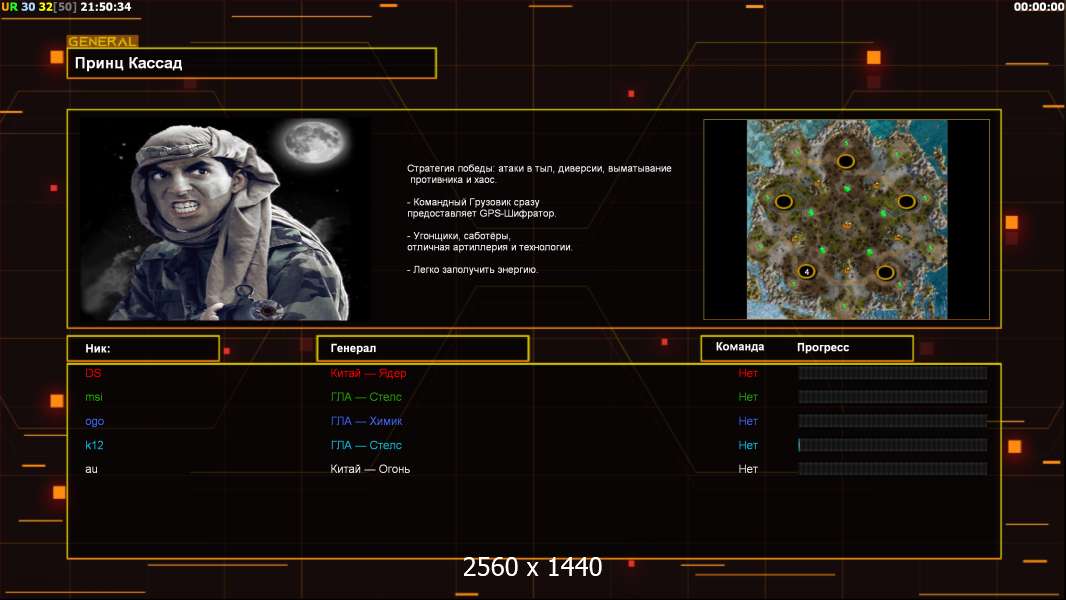
Task: Click team value 'Нет' for k12
Action: (x=748, y=445)
